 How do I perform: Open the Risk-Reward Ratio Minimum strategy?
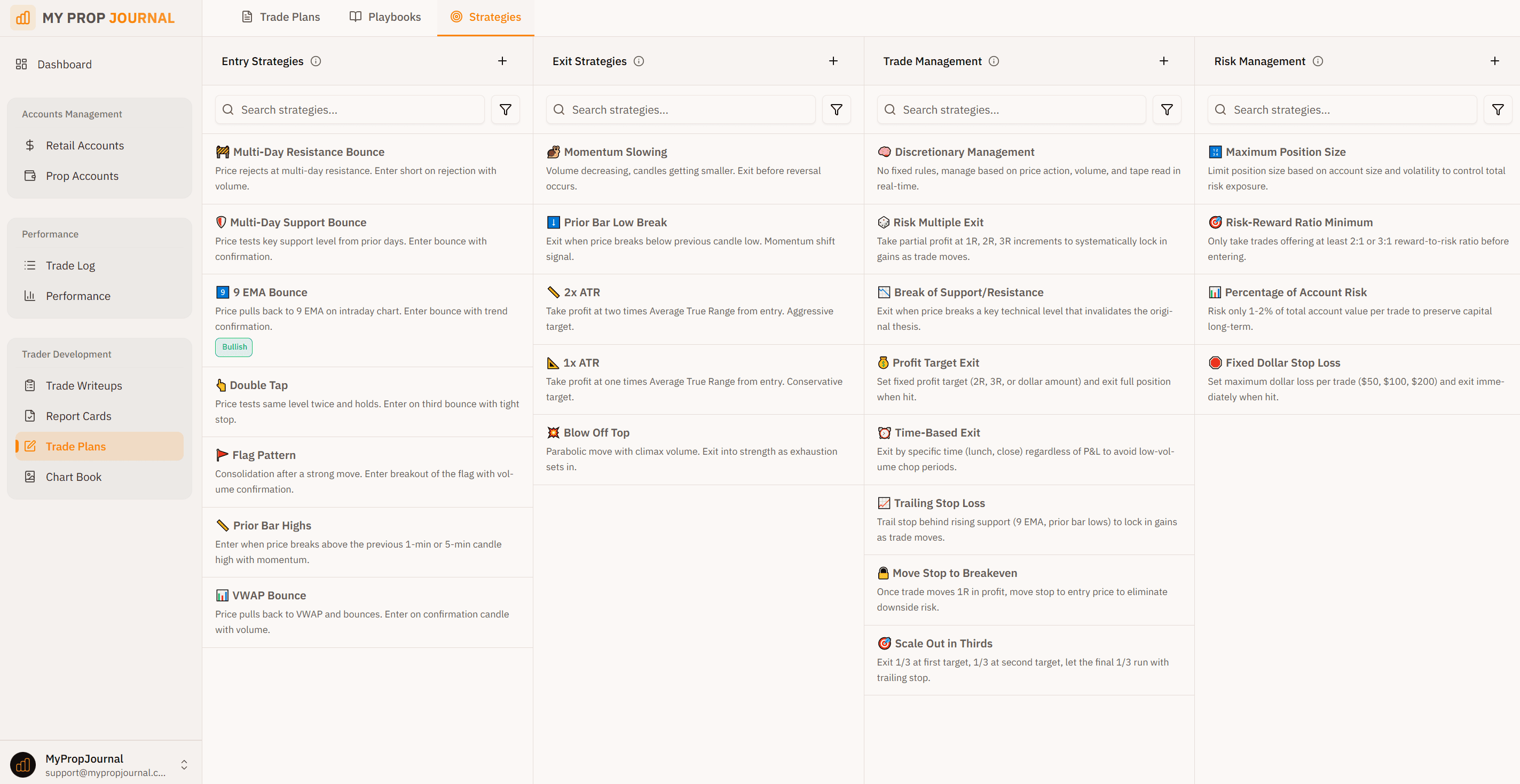[1357, 239]
